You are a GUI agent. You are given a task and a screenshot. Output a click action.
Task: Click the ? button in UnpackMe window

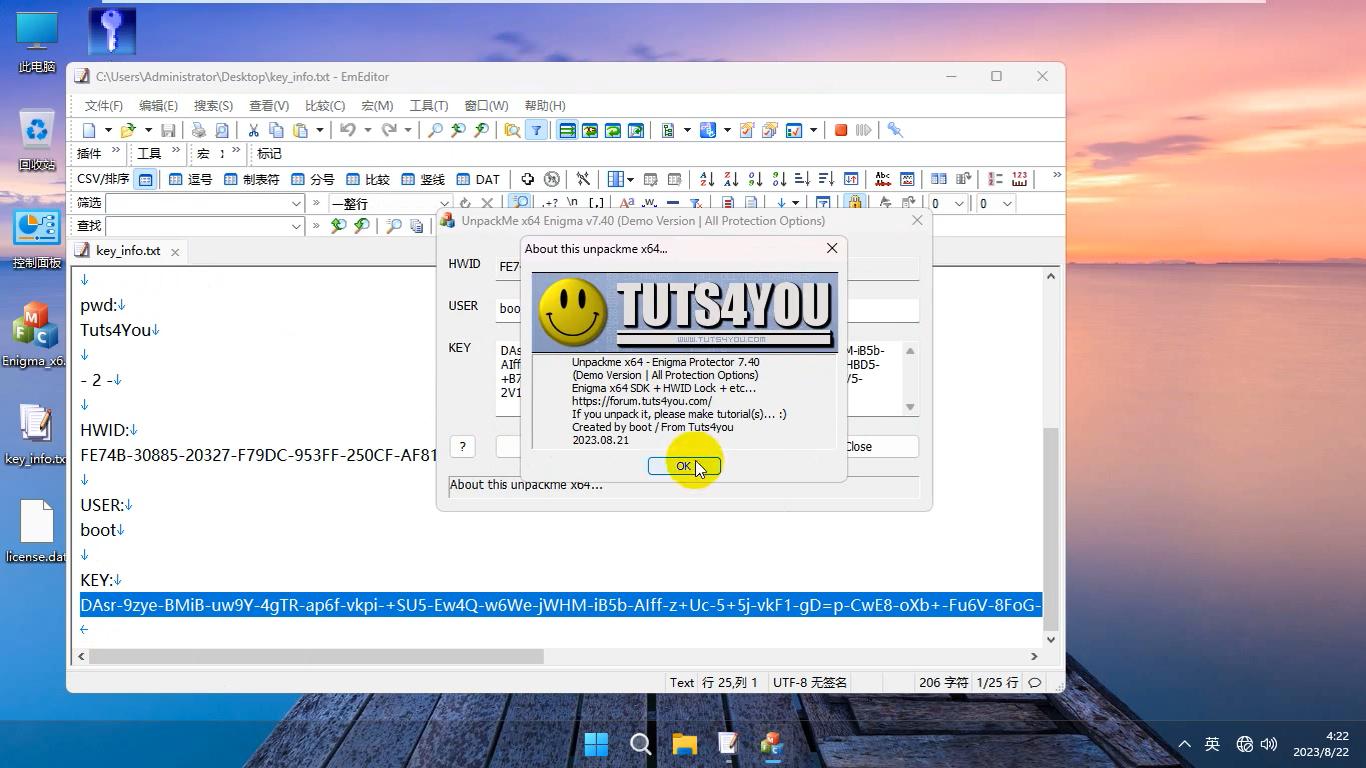[462, 447]
